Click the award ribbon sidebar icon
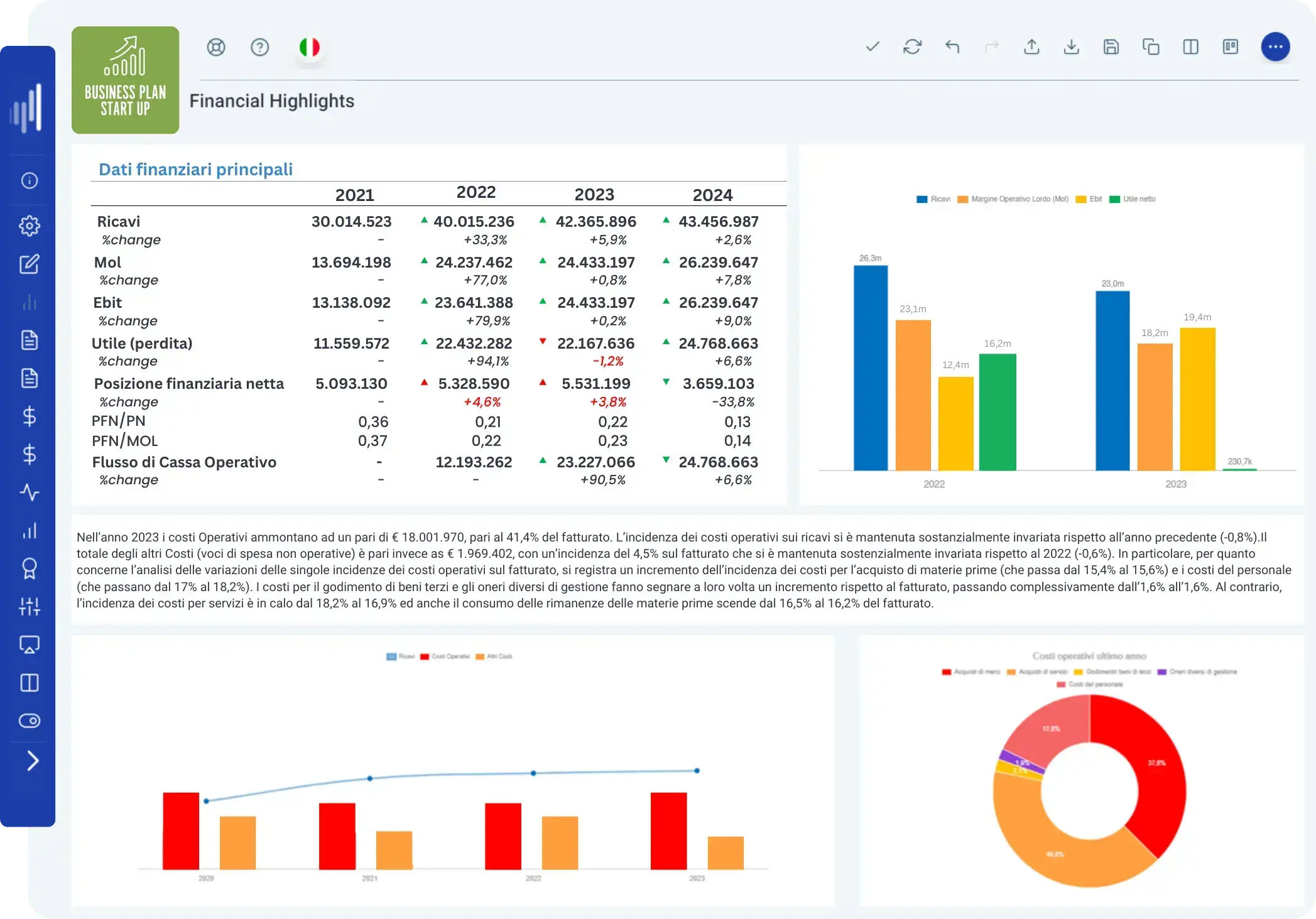The width and height of the screenshot is (1316, 919). tap(30, 568)
